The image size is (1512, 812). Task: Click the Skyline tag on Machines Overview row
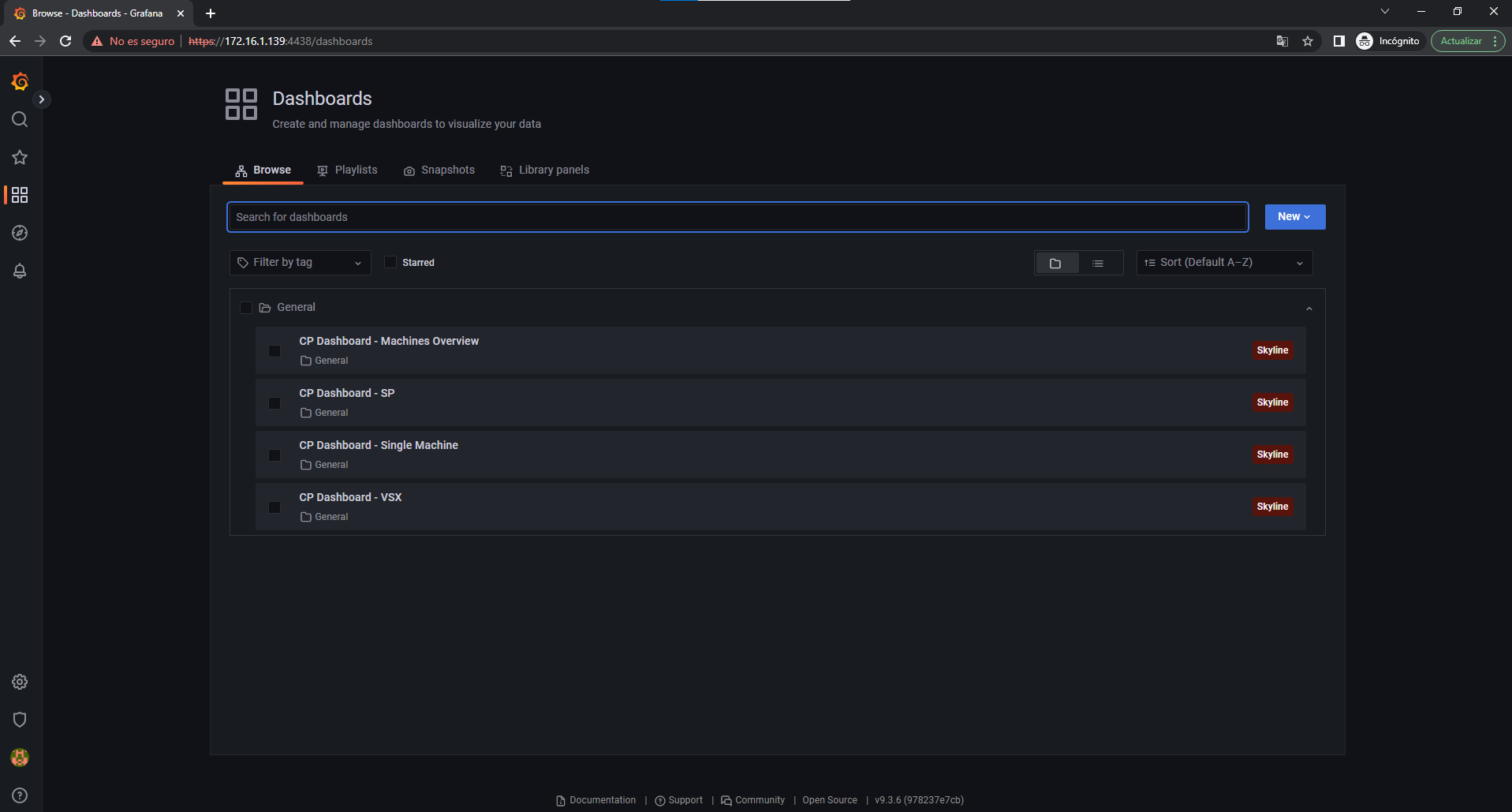pos(1272,350)
